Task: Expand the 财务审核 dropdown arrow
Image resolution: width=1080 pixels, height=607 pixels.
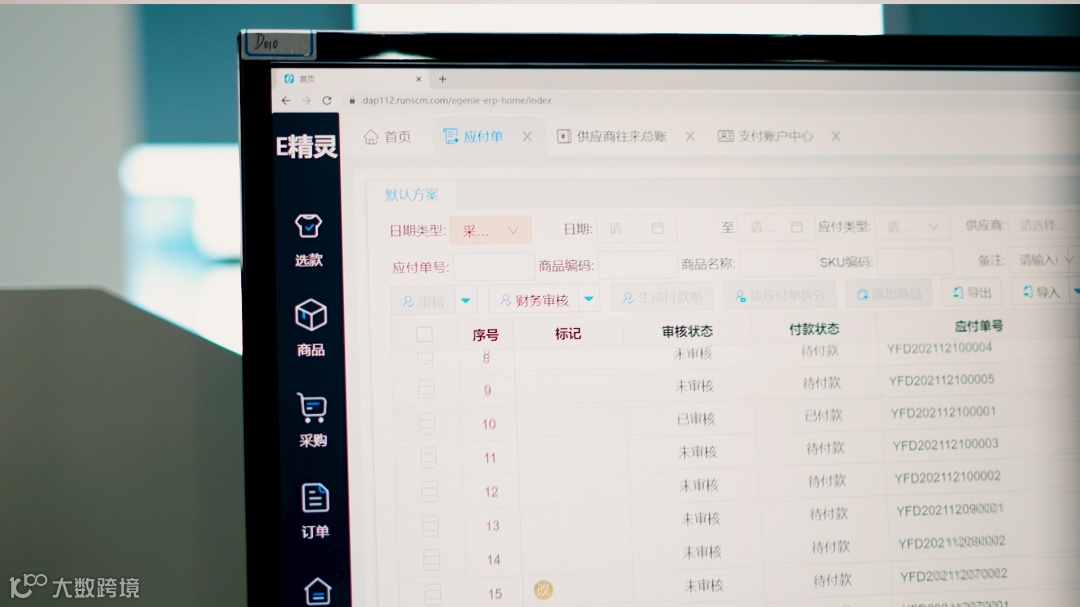Action: tap(589, 298)
